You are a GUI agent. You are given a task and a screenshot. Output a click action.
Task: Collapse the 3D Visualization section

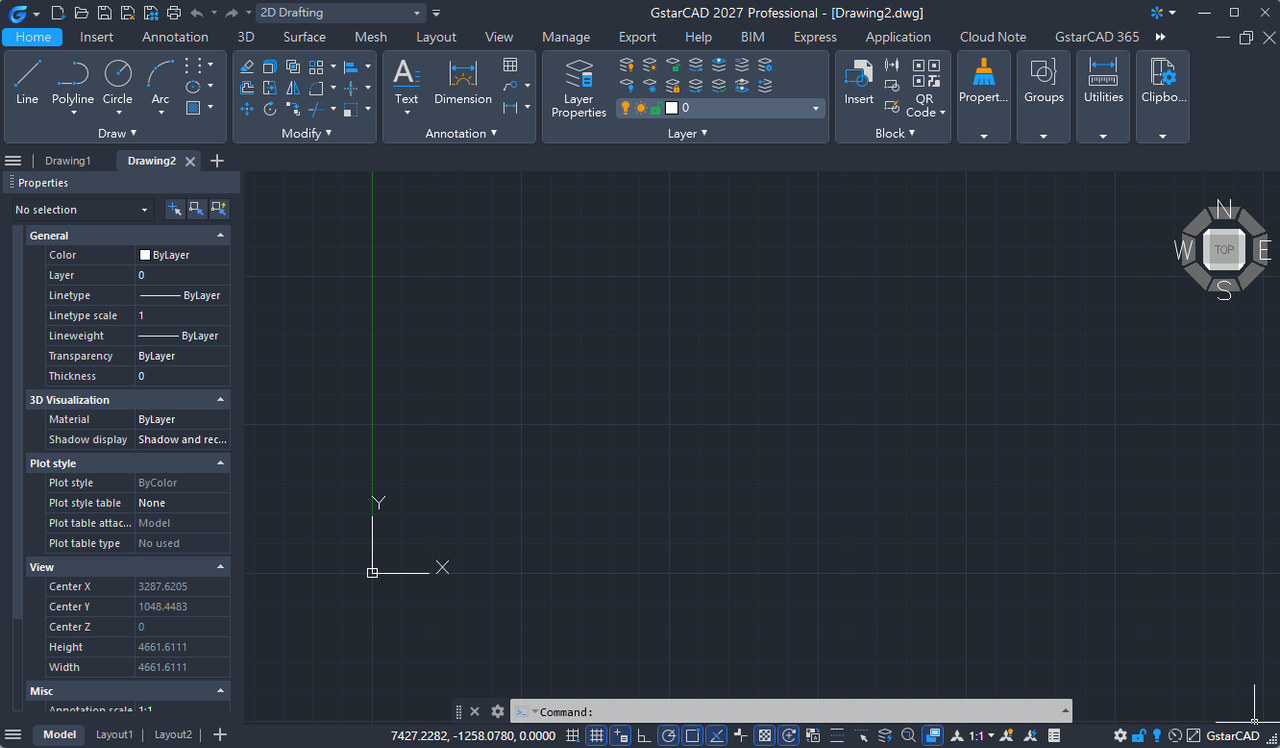221,400
